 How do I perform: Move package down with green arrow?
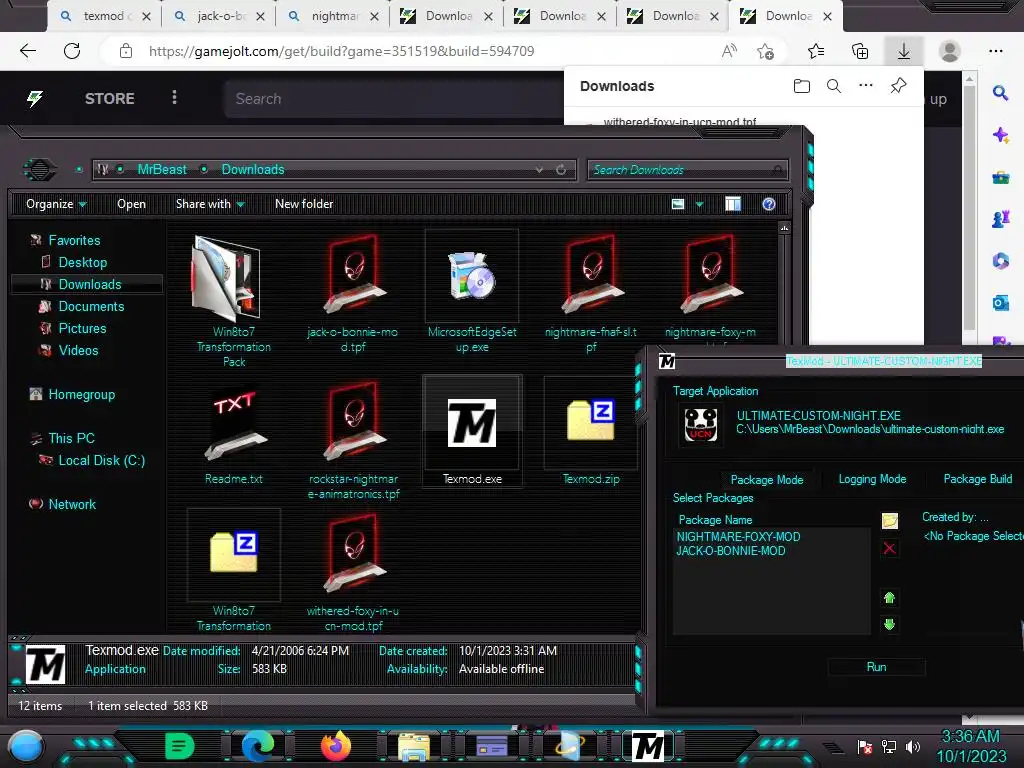pyautogui.click(x=889, y=624)
